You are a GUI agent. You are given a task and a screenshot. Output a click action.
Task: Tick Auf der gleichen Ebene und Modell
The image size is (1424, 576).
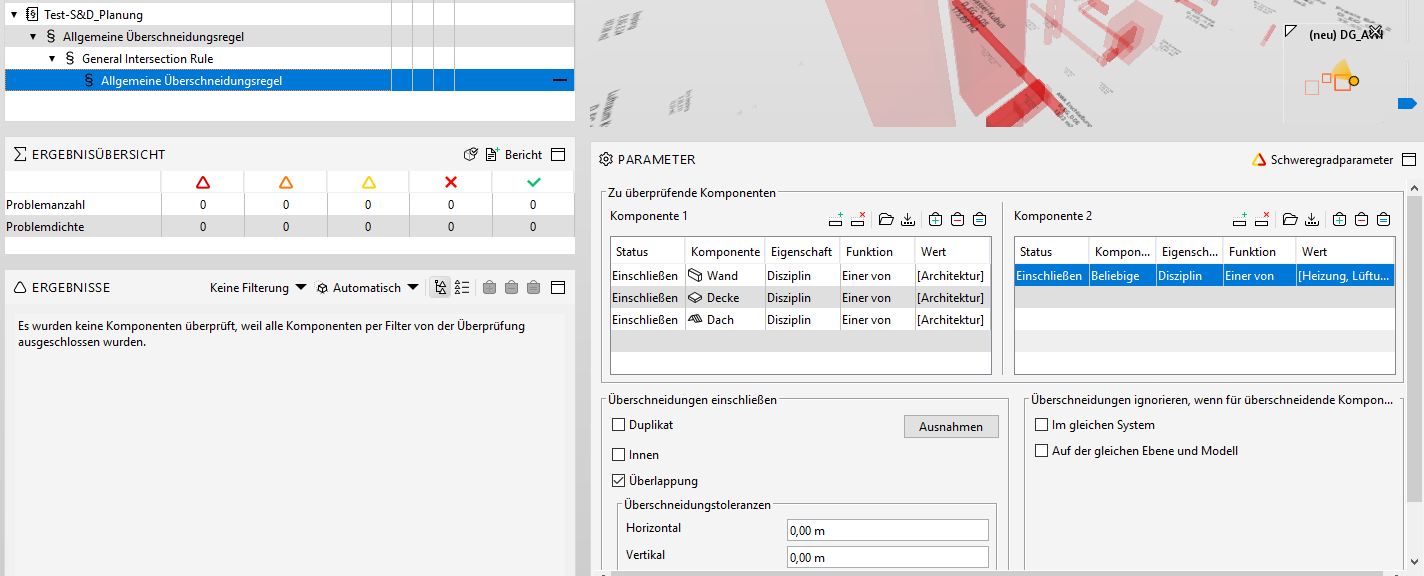click(x=1042, y=451)
